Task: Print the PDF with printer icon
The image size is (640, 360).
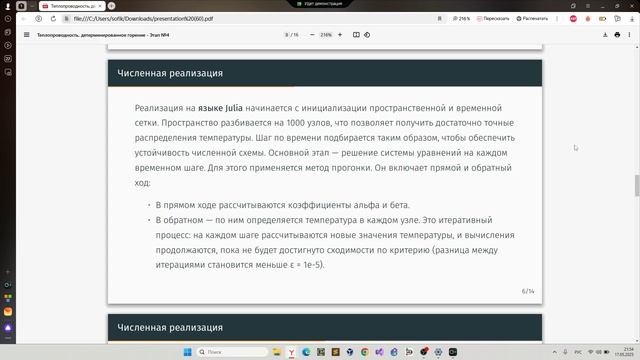Action: (617, 35)
